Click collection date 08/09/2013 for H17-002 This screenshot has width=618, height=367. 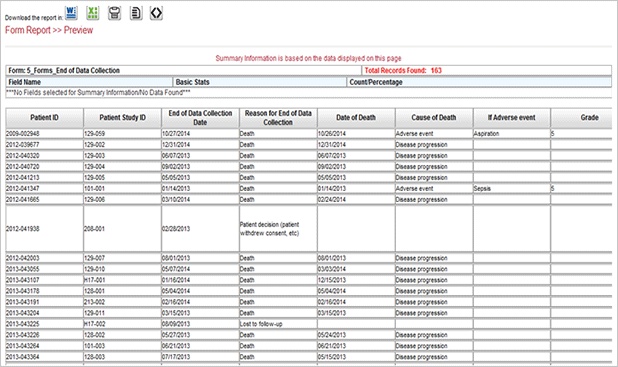176,324
